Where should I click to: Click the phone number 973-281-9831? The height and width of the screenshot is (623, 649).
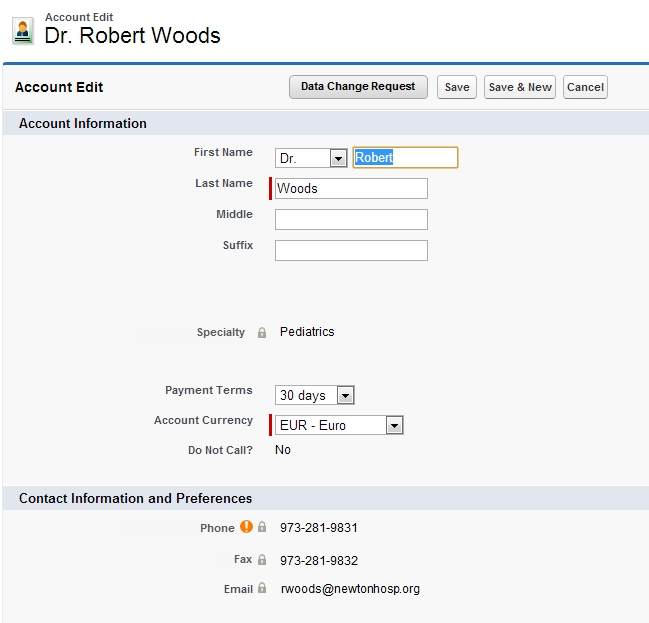[x=318, y=528]
